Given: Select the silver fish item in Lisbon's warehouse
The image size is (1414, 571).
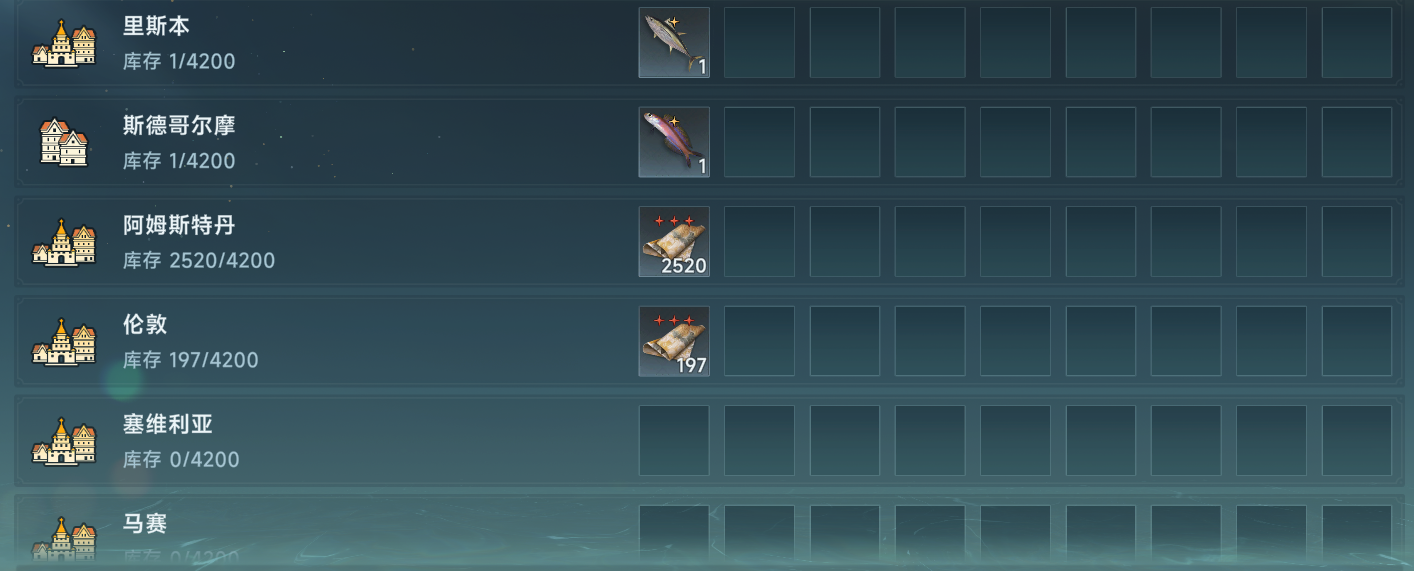Looking at the screenshot, I should 674,43.
